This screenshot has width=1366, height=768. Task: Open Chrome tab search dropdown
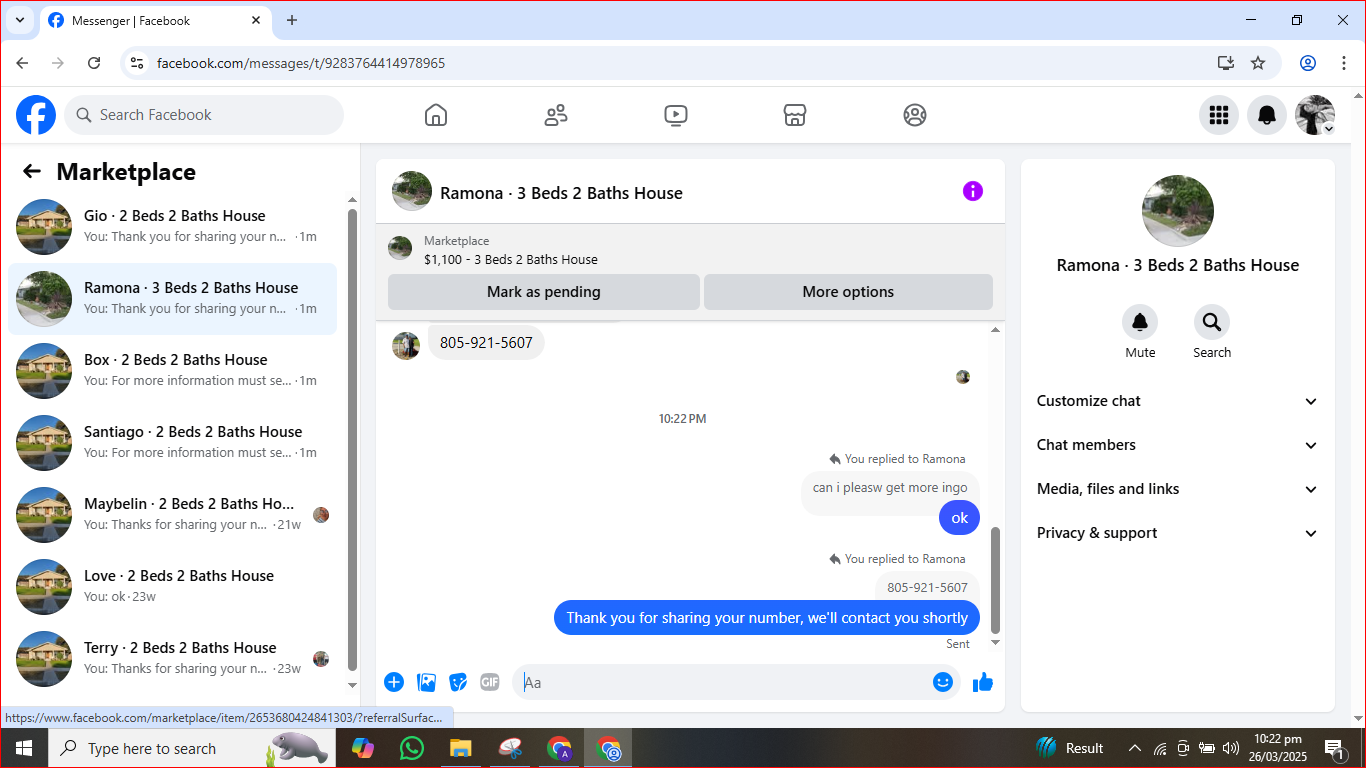pyautogui.click(x=19, y=20)
